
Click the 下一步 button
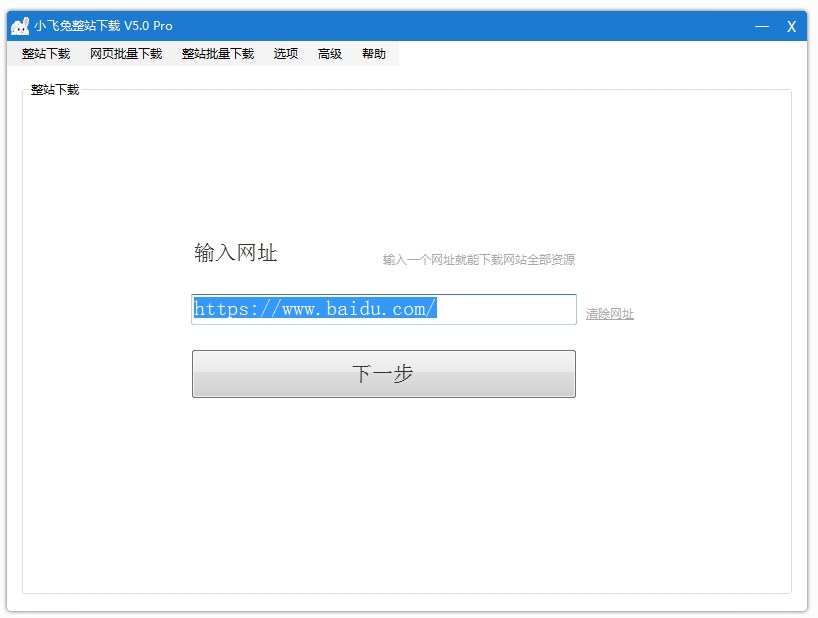[x=384, y=374]
